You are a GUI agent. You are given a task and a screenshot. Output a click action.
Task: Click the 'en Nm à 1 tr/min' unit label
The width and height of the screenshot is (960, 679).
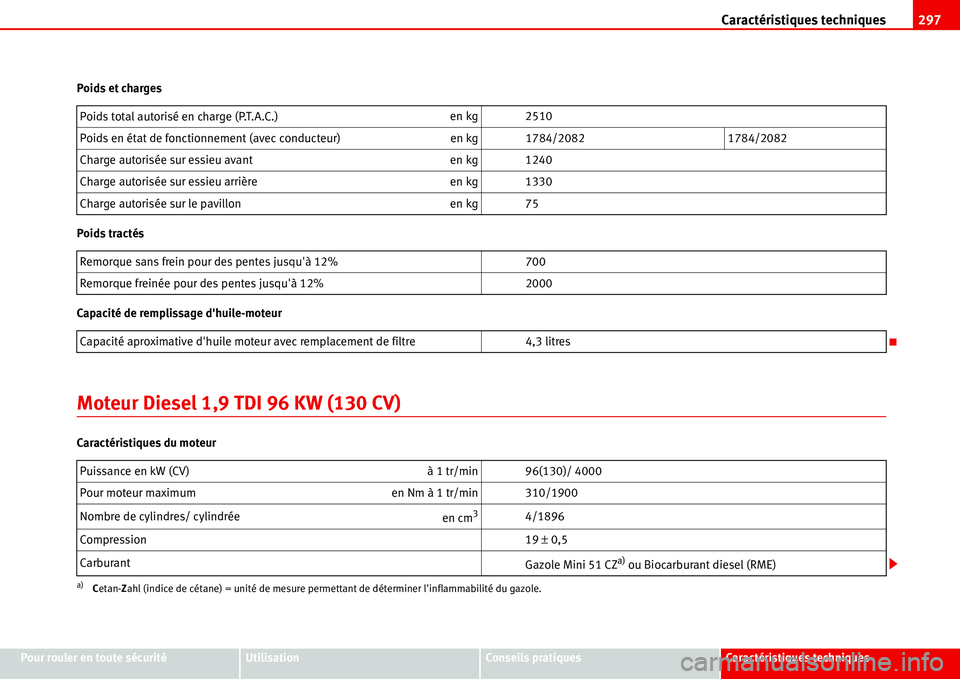click(435, 493)
